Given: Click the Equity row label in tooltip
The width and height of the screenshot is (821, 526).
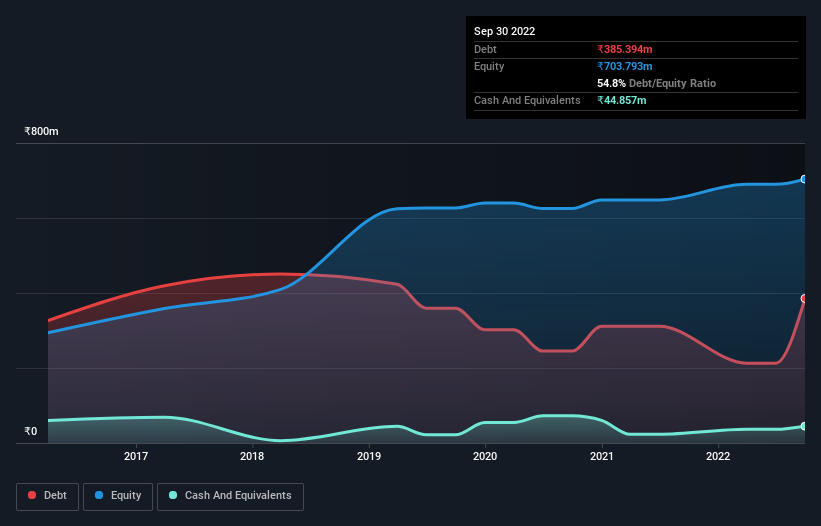Looking at the screenshot, I should point(489,66).
